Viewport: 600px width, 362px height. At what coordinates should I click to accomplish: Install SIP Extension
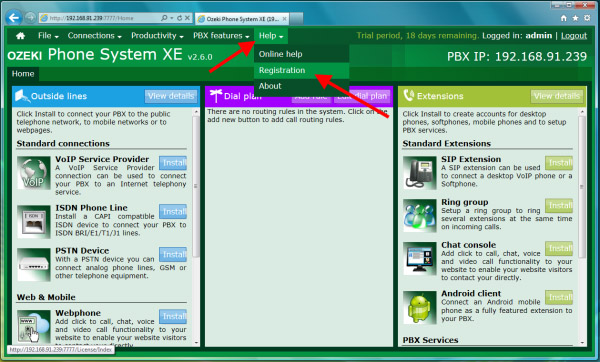(559, 163)
